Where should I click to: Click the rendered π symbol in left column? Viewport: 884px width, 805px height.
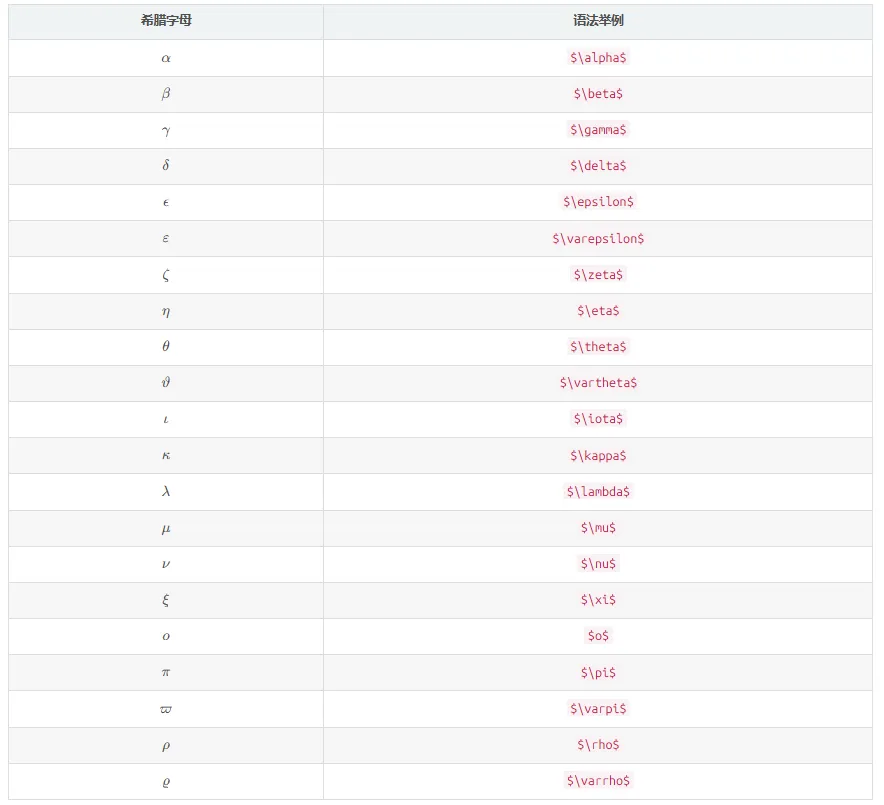166,673
